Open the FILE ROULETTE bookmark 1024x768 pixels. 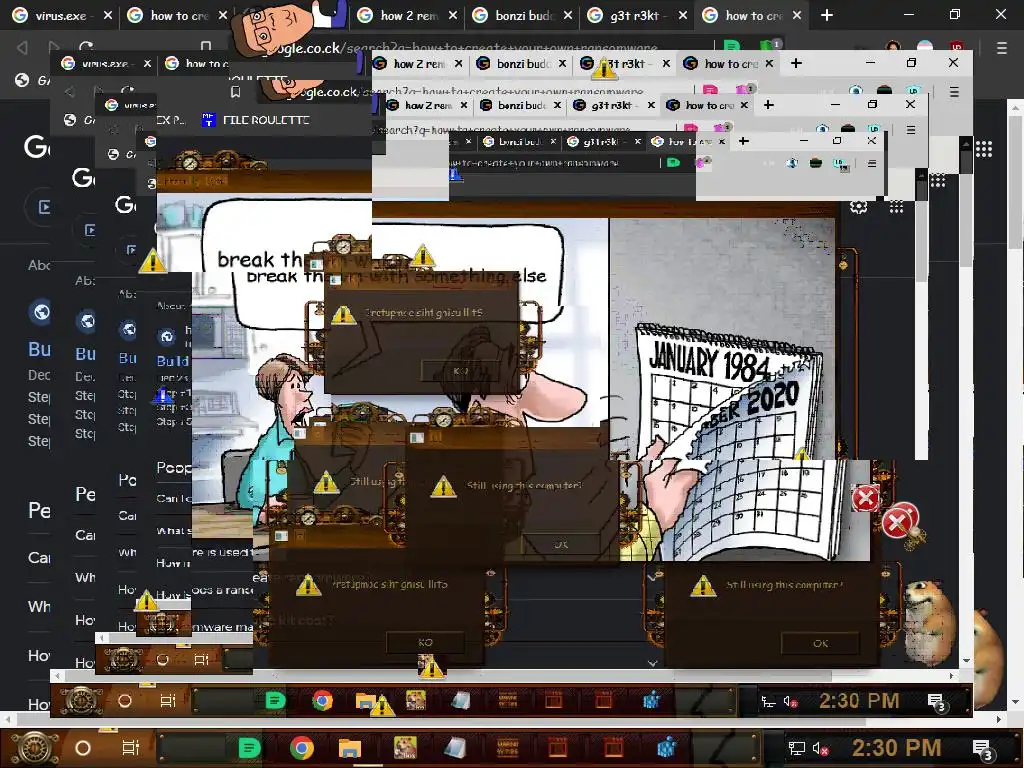pos(255,120)
